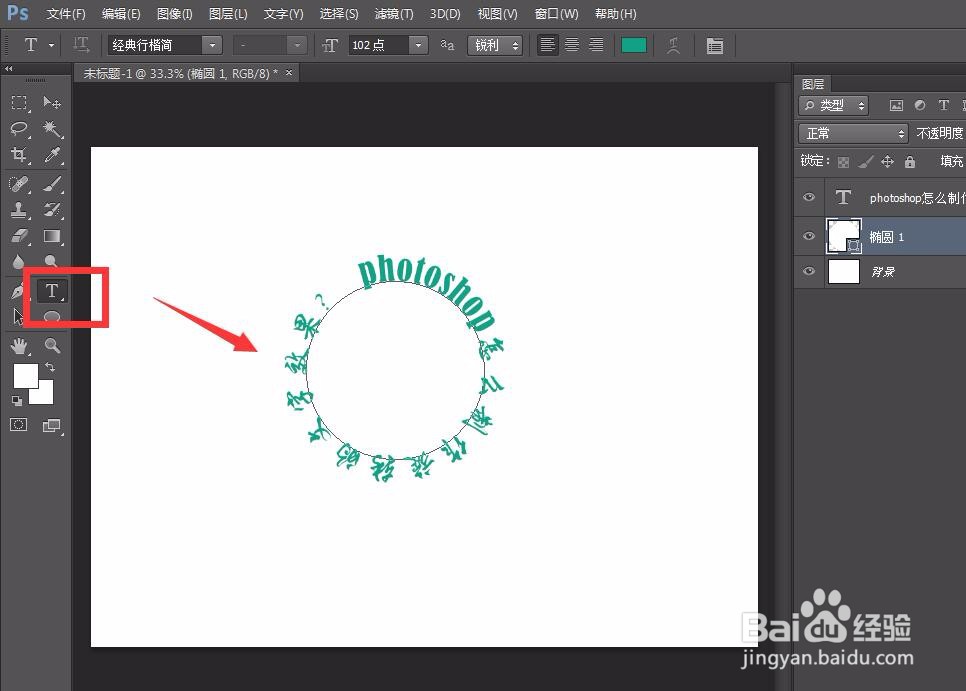
Task: Lock transparent pixels
Action: (843, 162)
